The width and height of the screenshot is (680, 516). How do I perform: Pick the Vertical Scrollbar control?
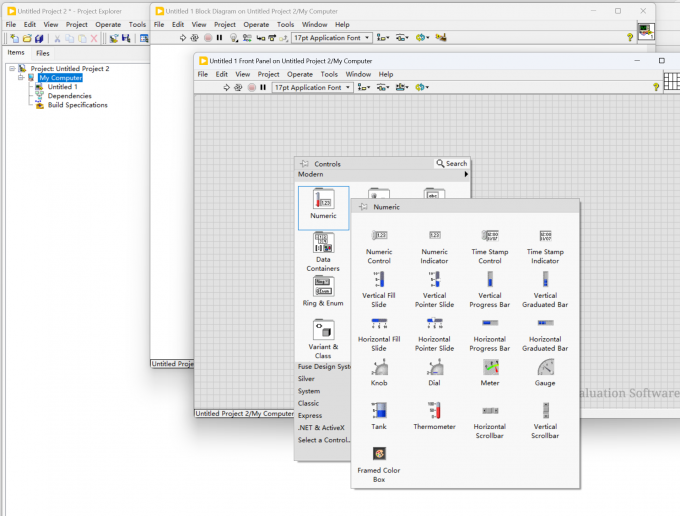(545, 421)
